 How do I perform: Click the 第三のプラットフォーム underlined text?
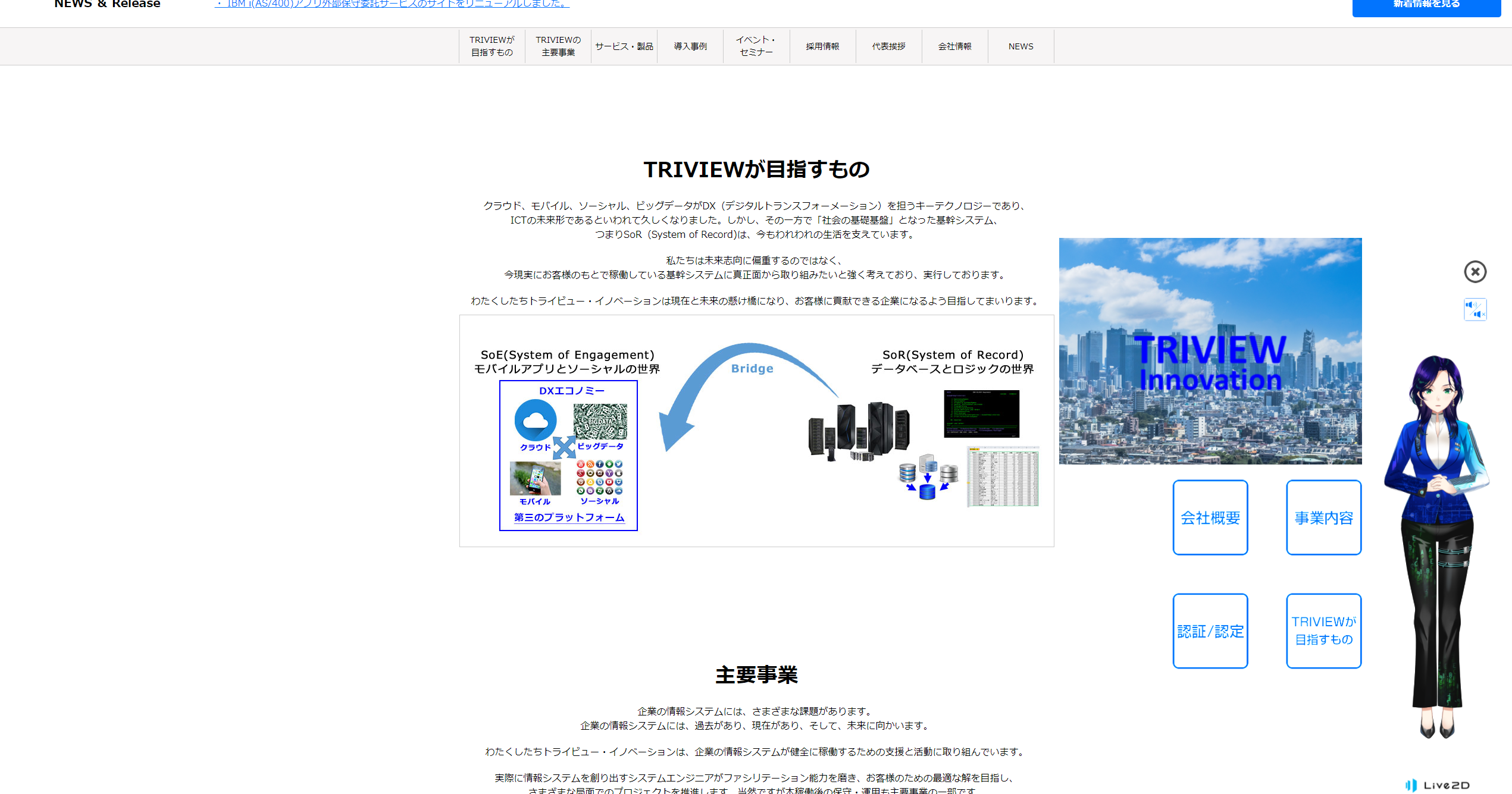tap(569, 517)
